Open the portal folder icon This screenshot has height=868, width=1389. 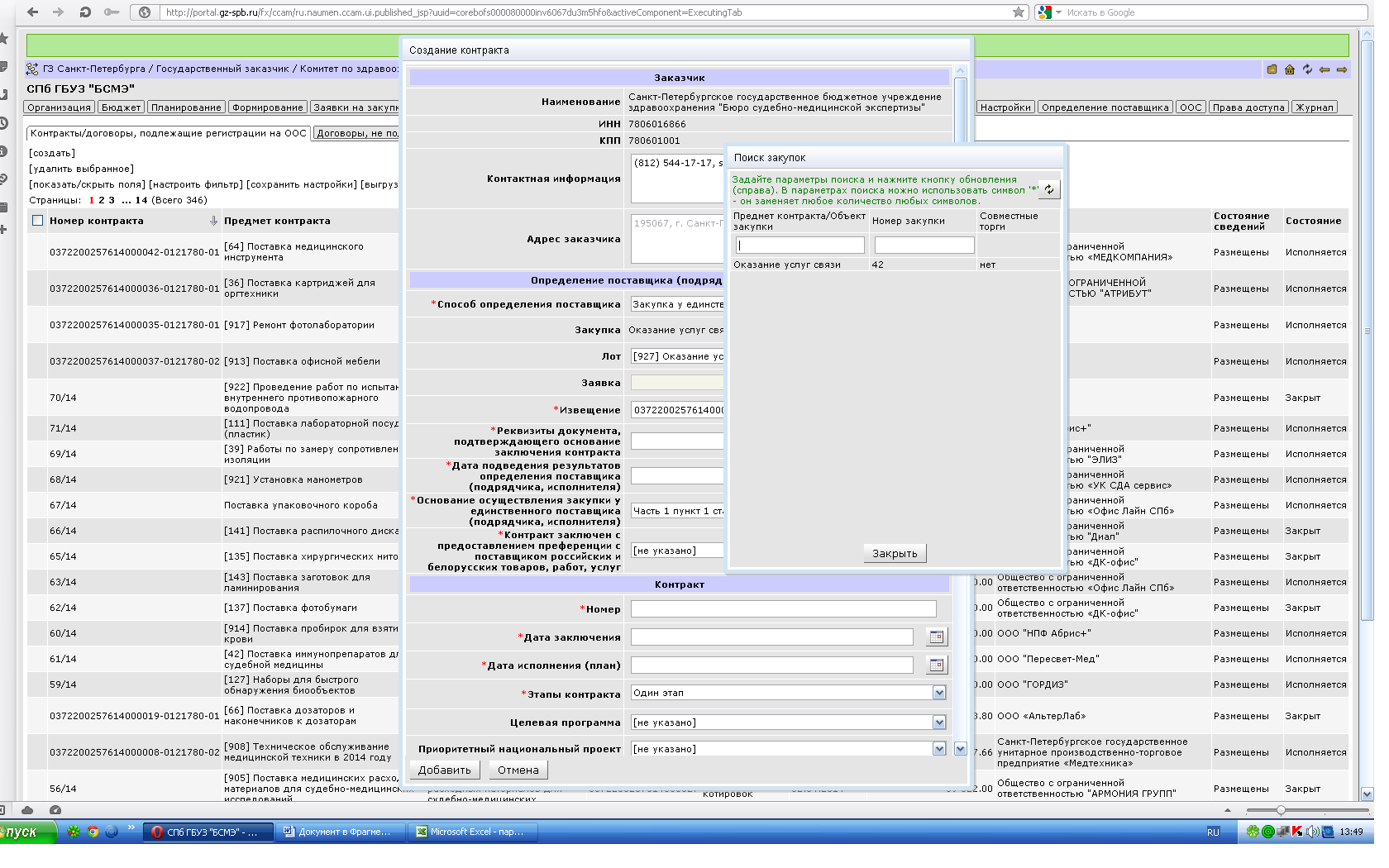tap(1272, 69)
